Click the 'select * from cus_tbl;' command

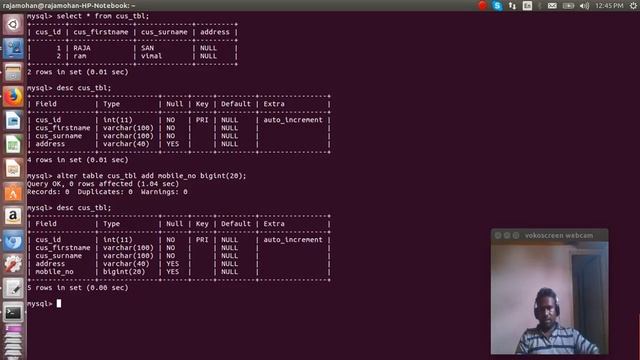[103, 16]
